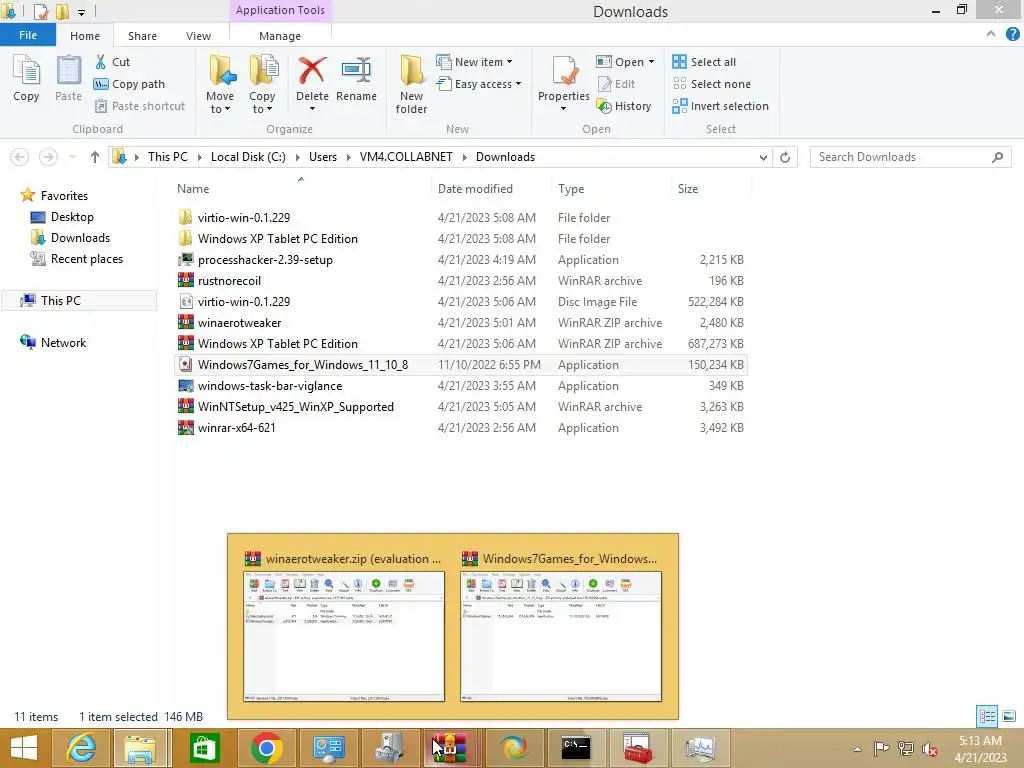Open Google Chrome from taskbar
The height and width of the screenshot is (768, 1024).
coord(266,748)
